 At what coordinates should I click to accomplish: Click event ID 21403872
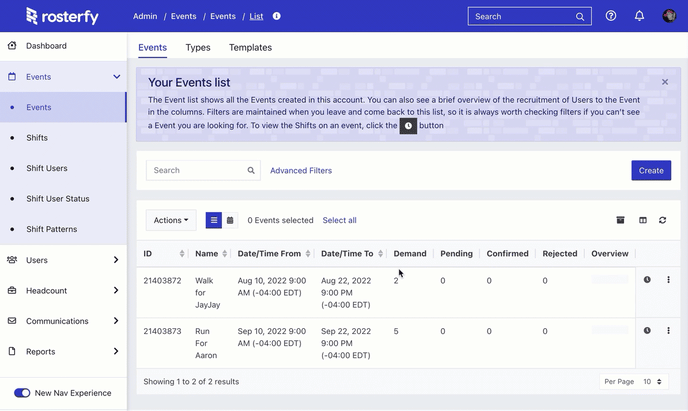162,281
